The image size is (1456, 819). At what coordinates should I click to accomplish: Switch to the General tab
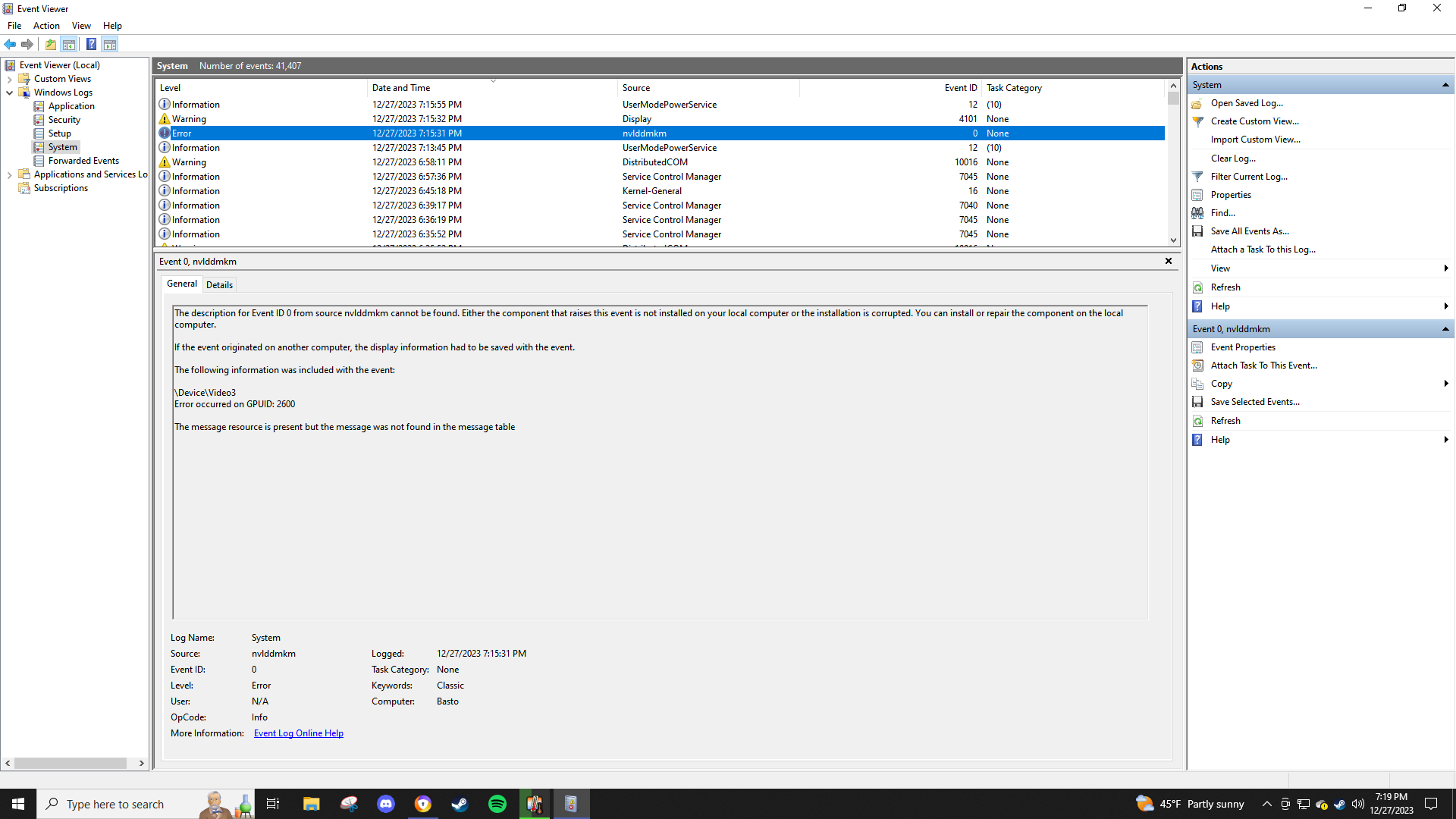click(182, 284)
